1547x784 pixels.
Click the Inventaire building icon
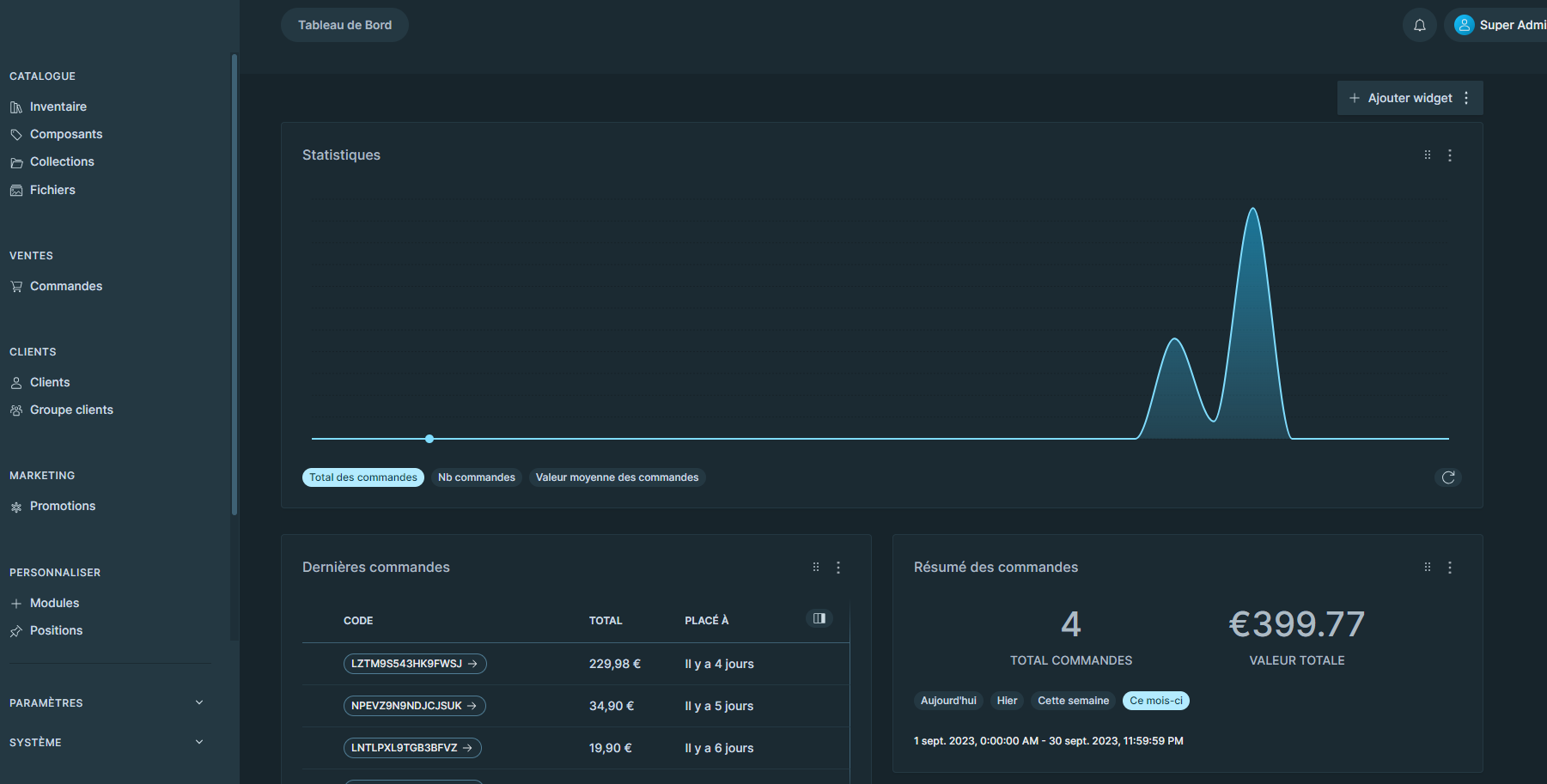(x=16, y=107)
